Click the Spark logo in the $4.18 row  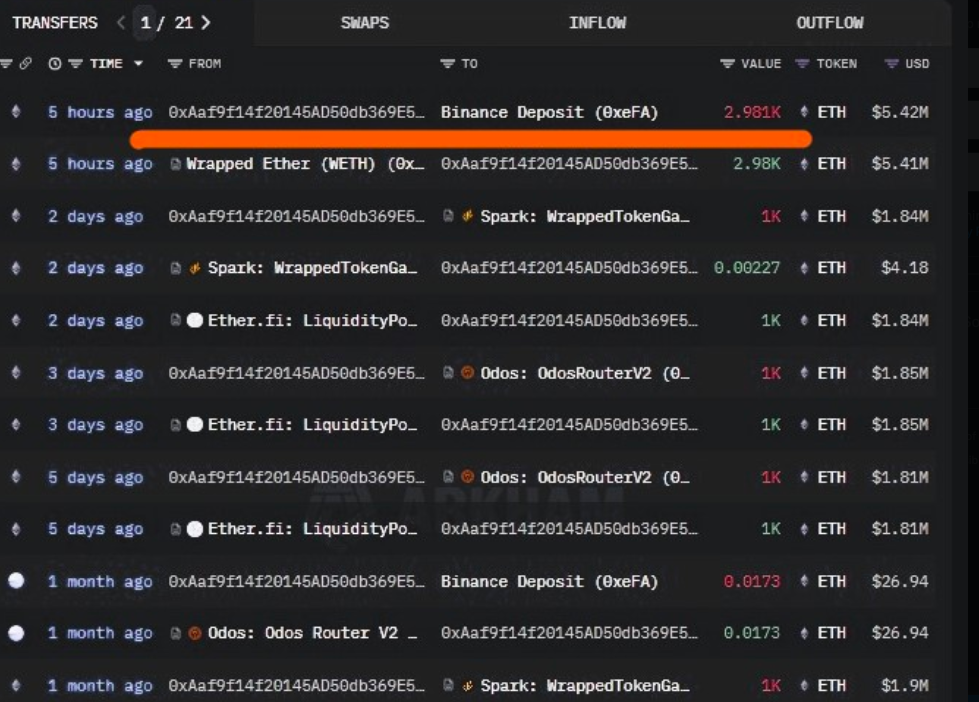[195, 268]
